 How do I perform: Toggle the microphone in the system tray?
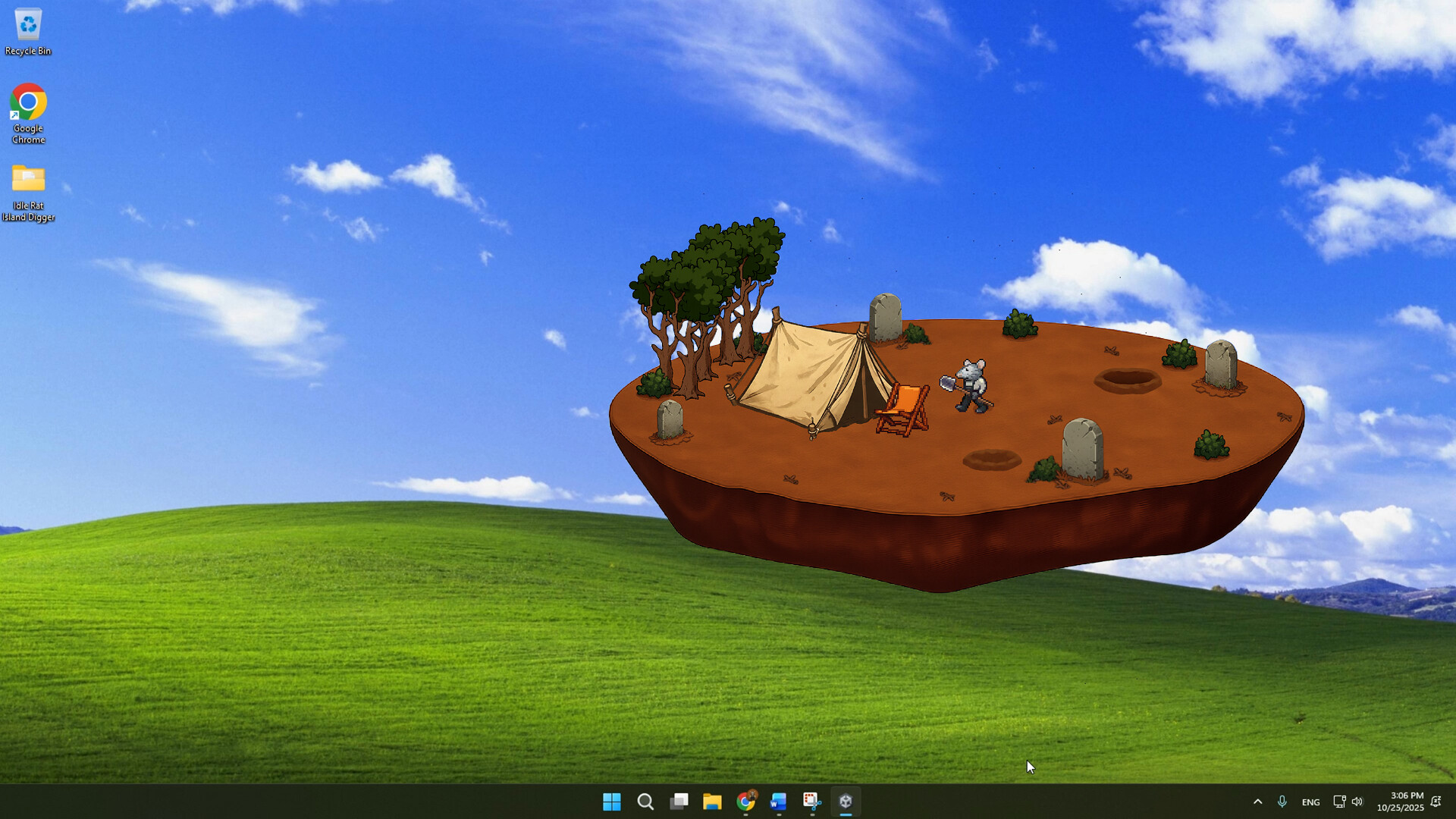coord(1282,802)
